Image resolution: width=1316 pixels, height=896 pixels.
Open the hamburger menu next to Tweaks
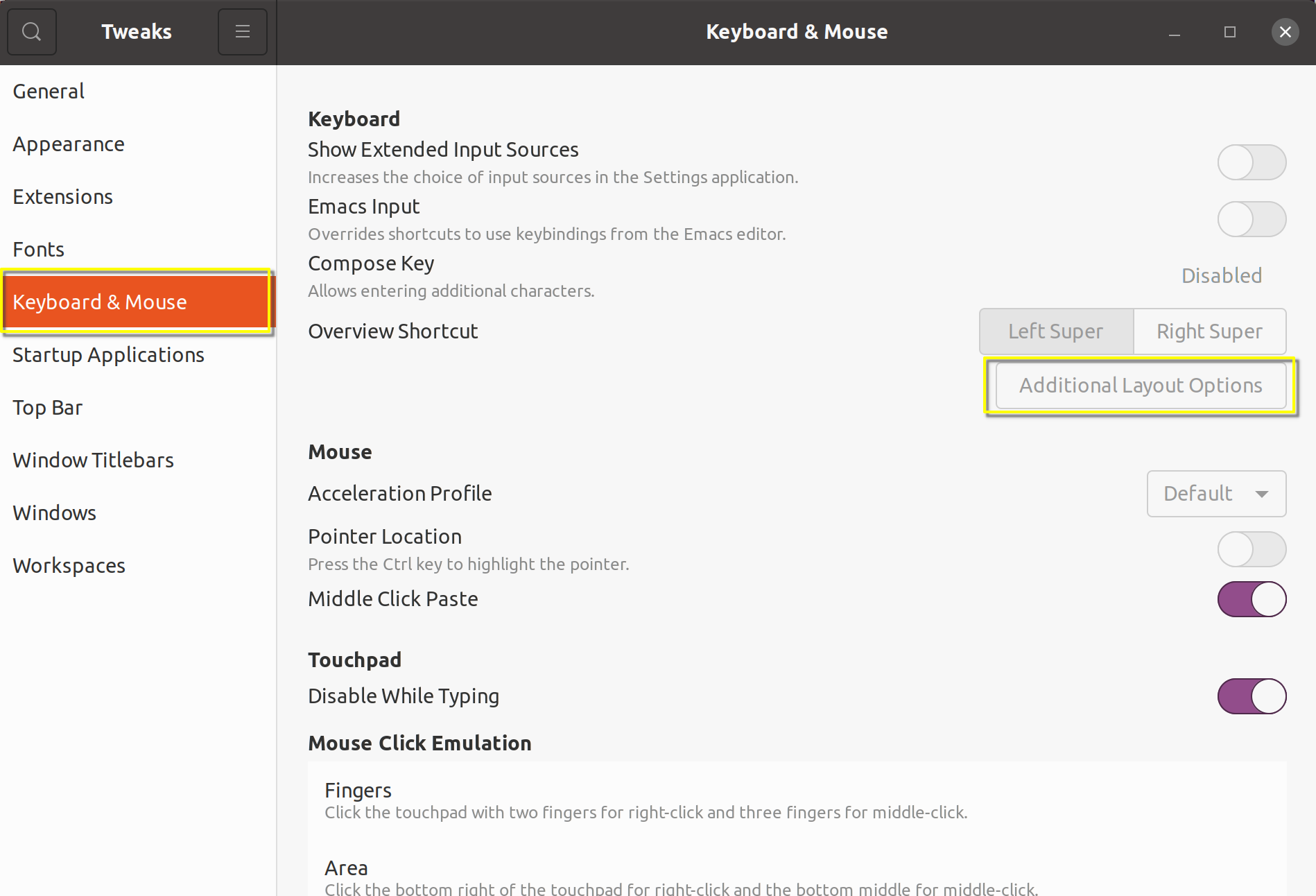coord(242,31)
